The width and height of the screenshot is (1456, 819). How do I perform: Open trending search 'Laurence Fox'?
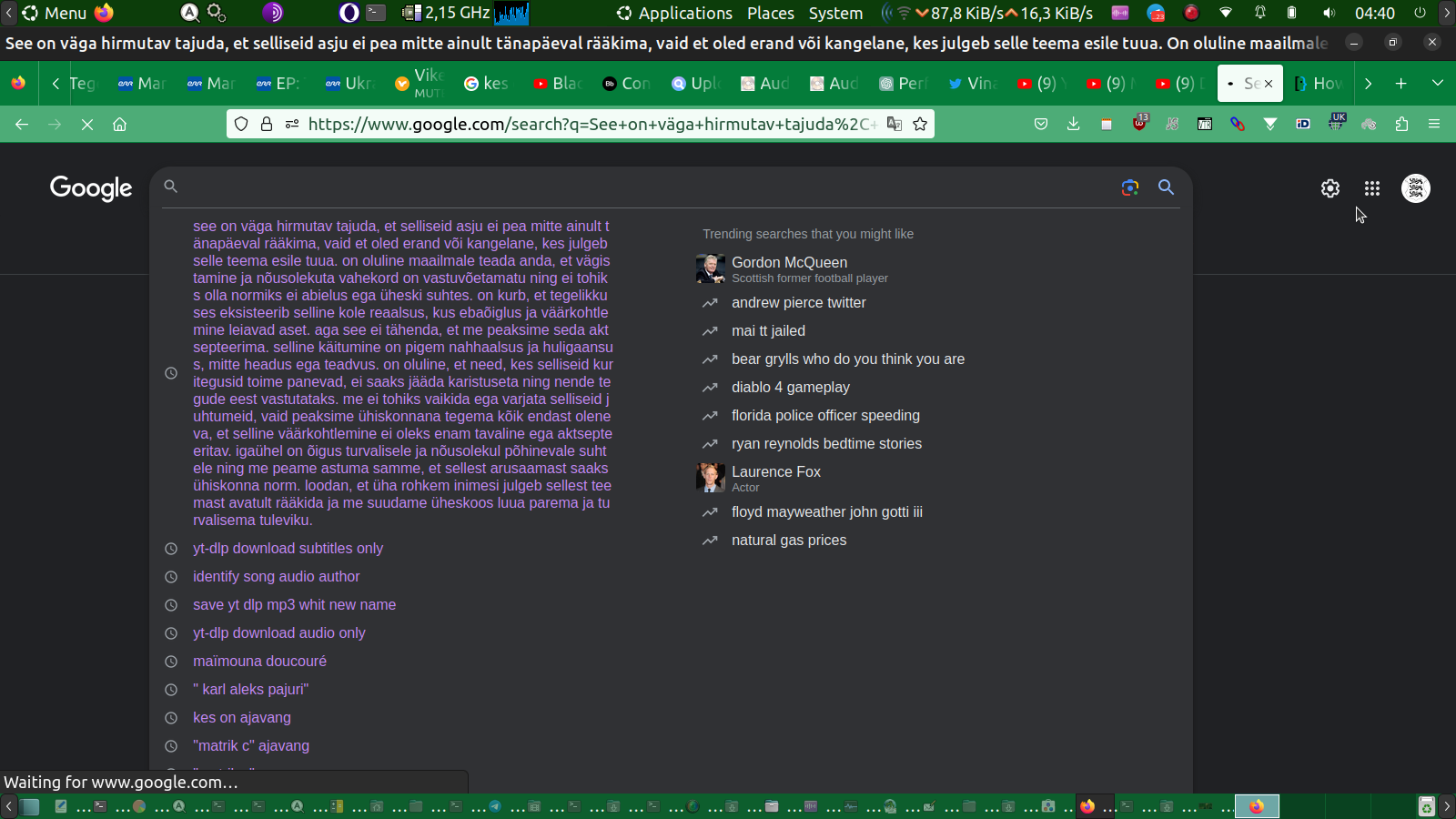[x=775, y=472]
